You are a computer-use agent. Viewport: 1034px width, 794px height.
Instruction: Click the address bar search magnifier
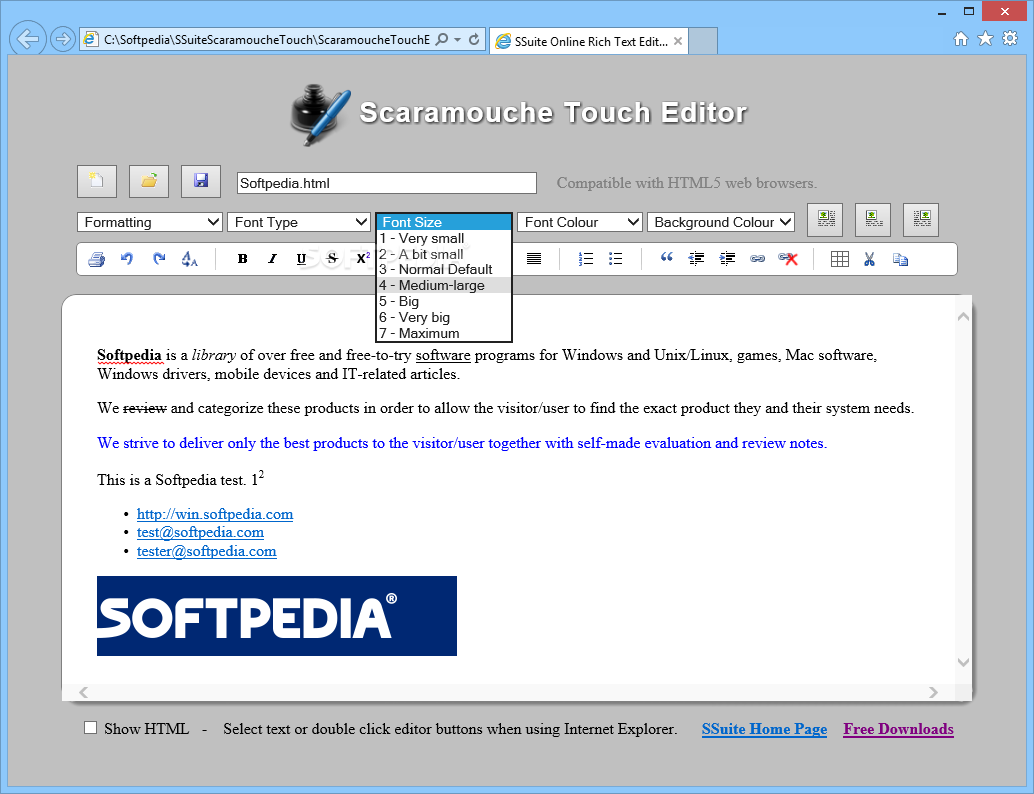442,40
